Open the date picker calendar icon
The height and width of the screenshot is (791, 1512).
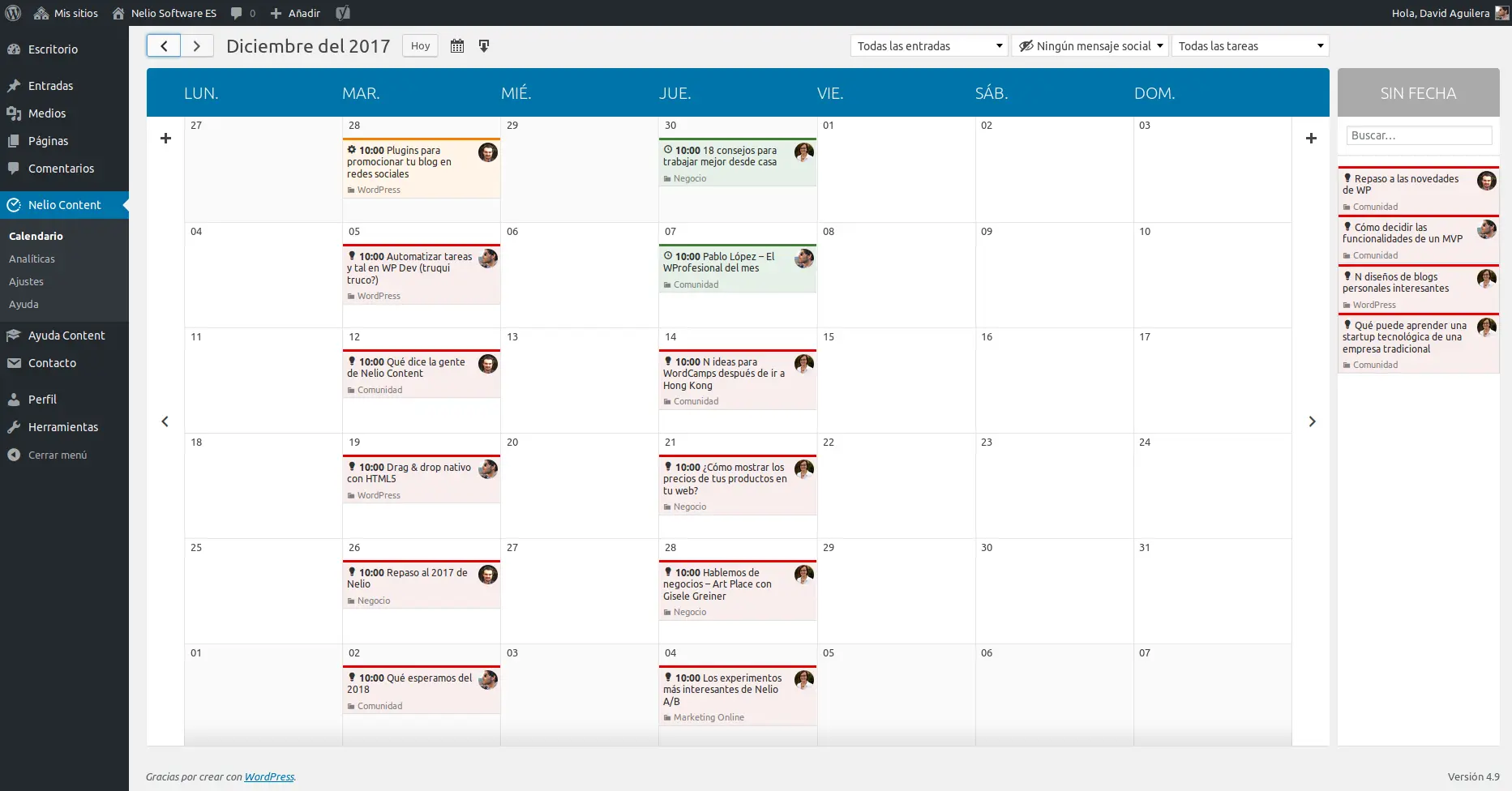[457, 46]
